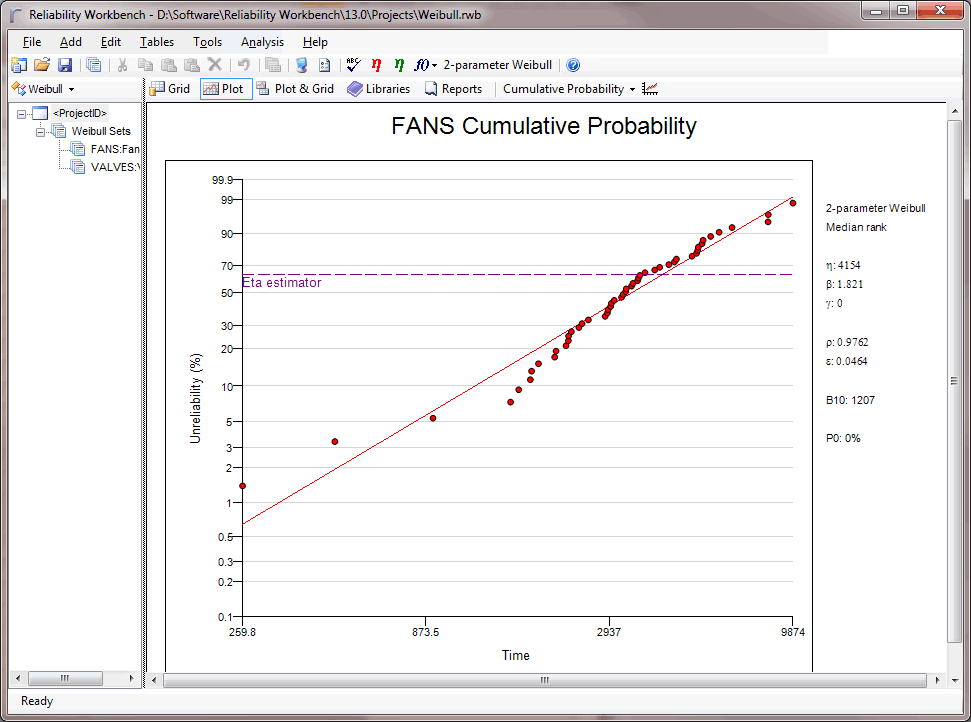Open the Analysis menu

tap(262, 42)
